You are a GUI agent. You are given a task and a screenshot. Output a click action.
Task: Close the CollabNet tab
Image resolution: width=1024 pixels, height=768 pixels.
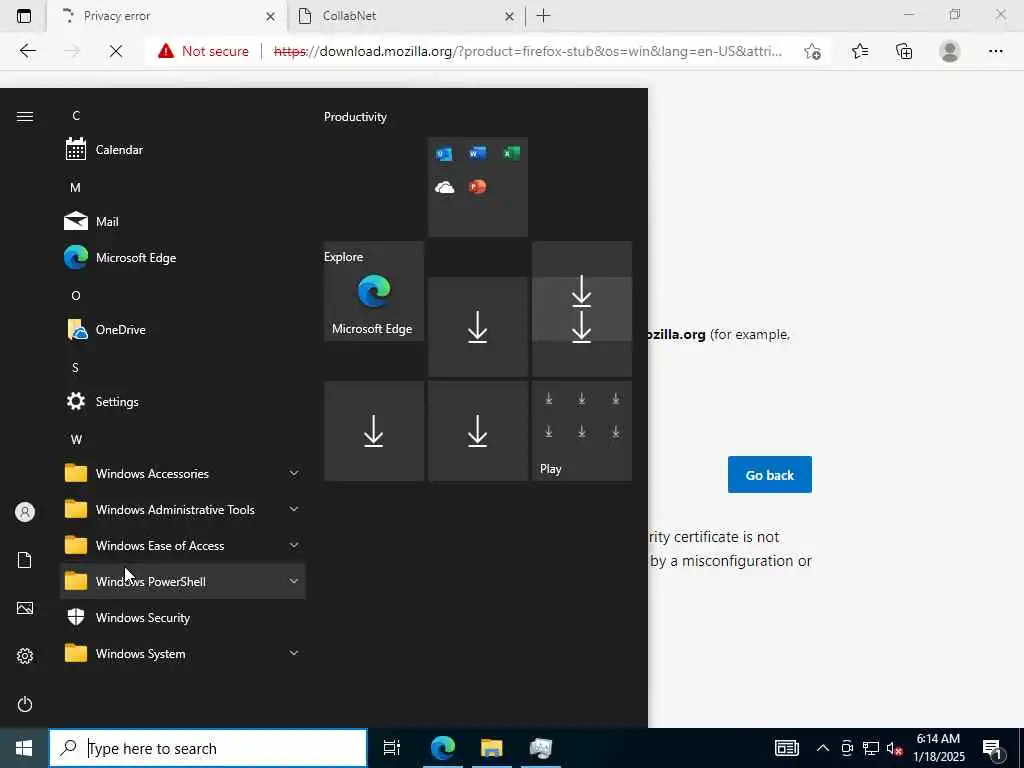coord(509,16)
